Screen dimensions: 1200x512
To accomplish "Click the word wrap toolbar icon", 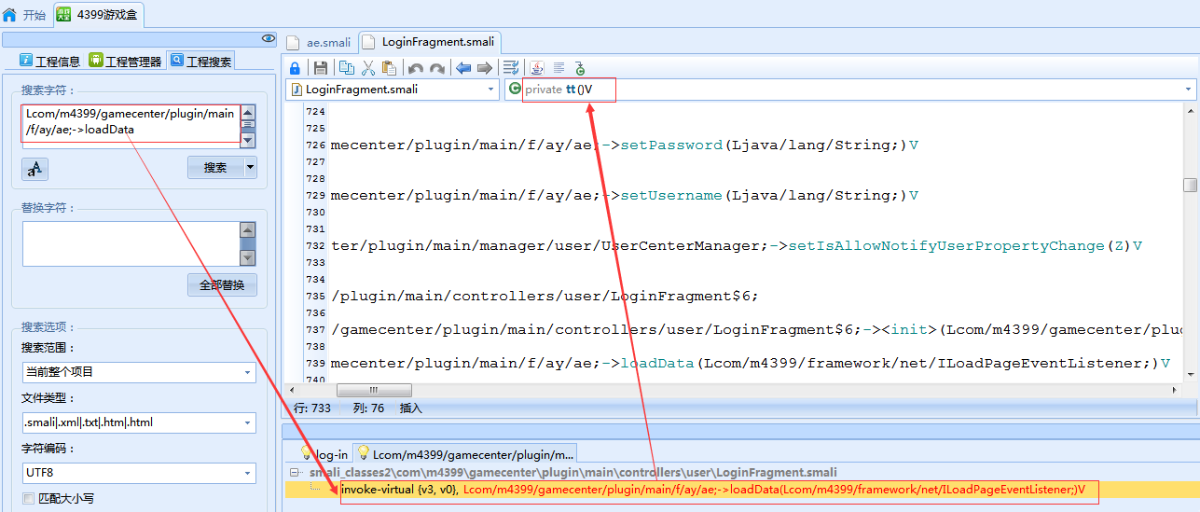I will coord(511,68).
